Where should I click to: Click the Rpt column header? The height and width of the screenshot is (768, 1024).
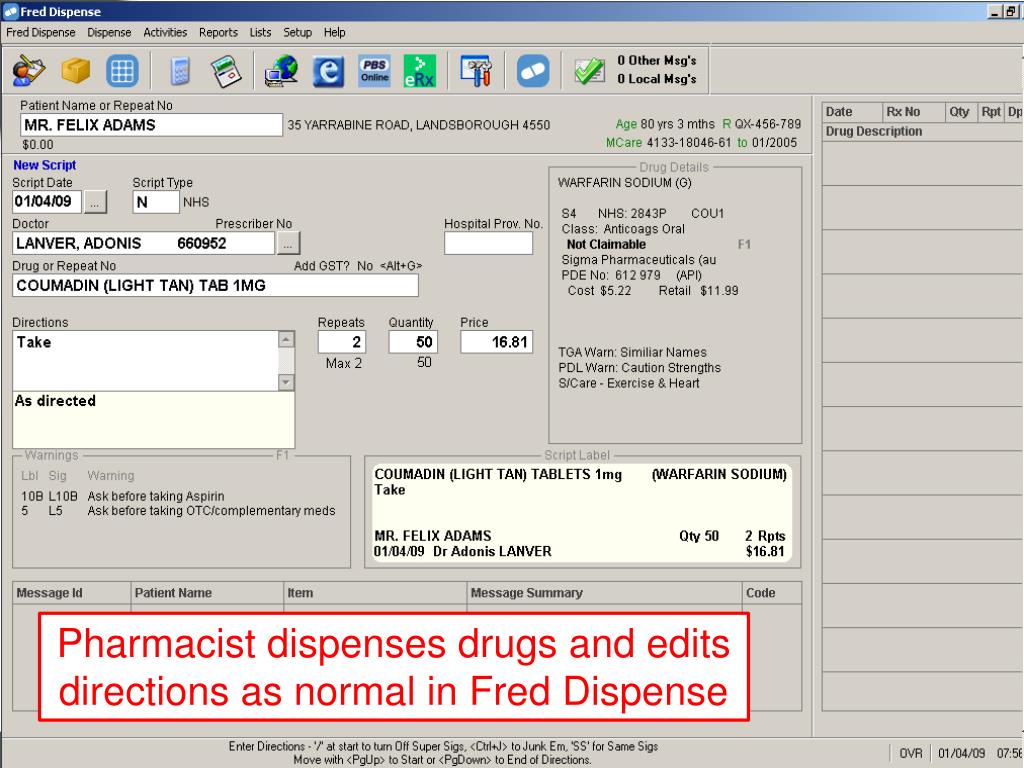pyautogui.click(x=991, y=112)
